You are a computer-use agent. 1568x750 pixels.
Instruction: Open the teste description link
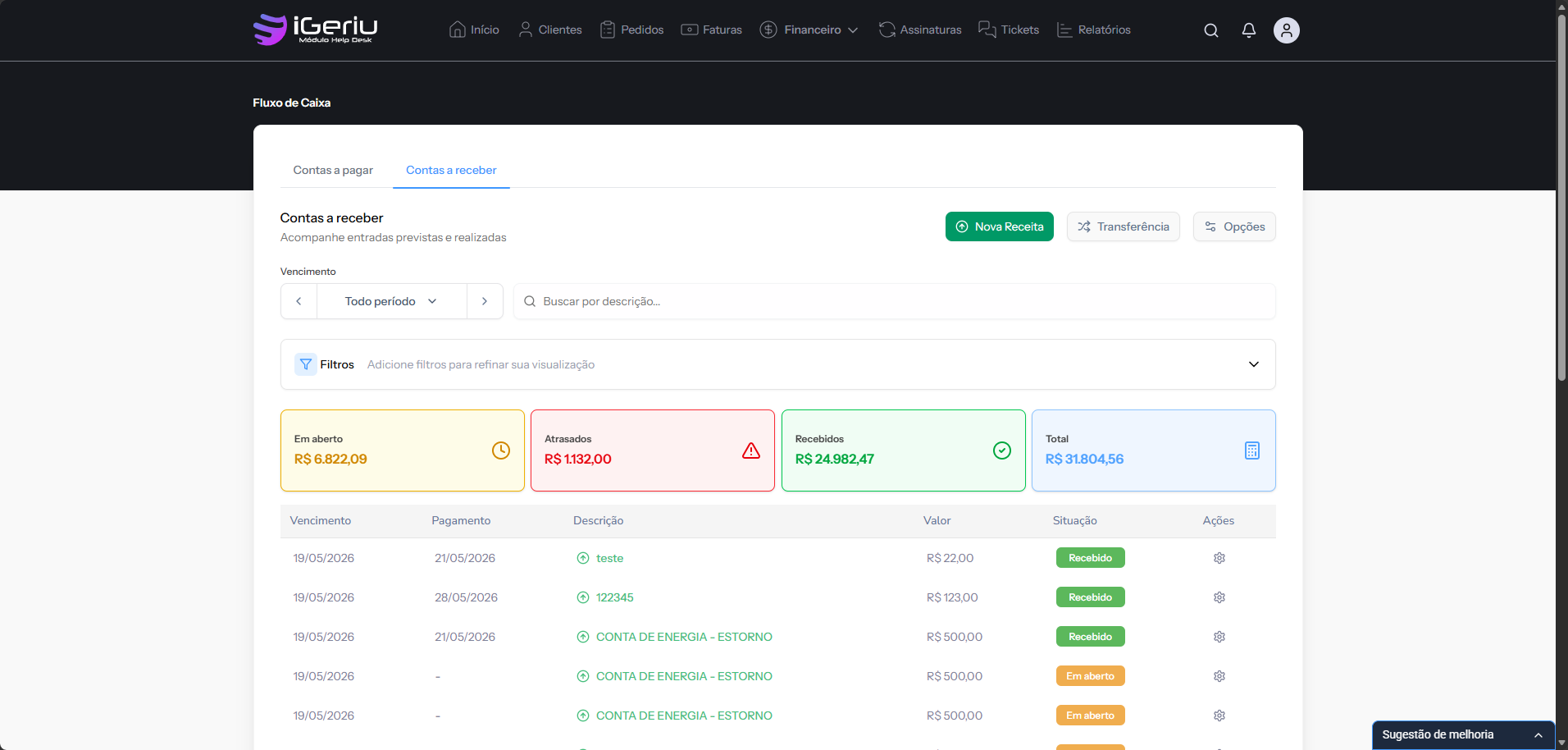(x=610, y=558)
